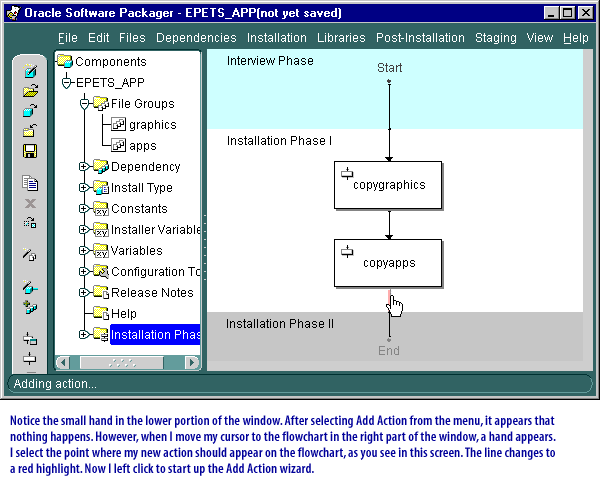
Task: Select the EPETS_APP tree label
Action: (x=110, y=83)
